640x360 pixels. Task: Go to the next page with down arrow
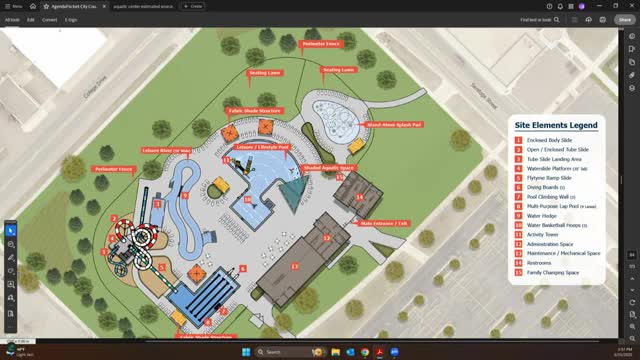(x=632, y=290)
